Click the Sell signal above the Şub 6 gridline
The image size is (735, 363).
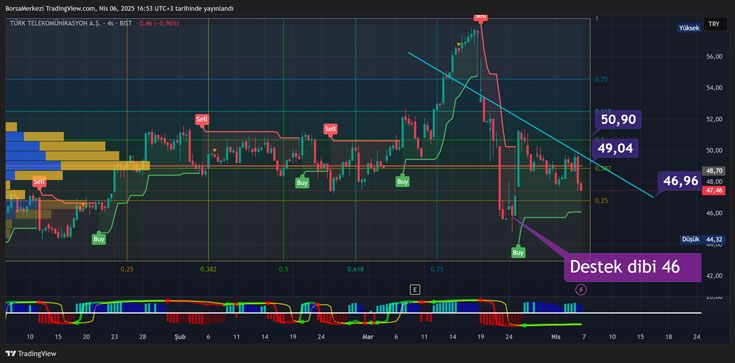(x=202, y=120)
